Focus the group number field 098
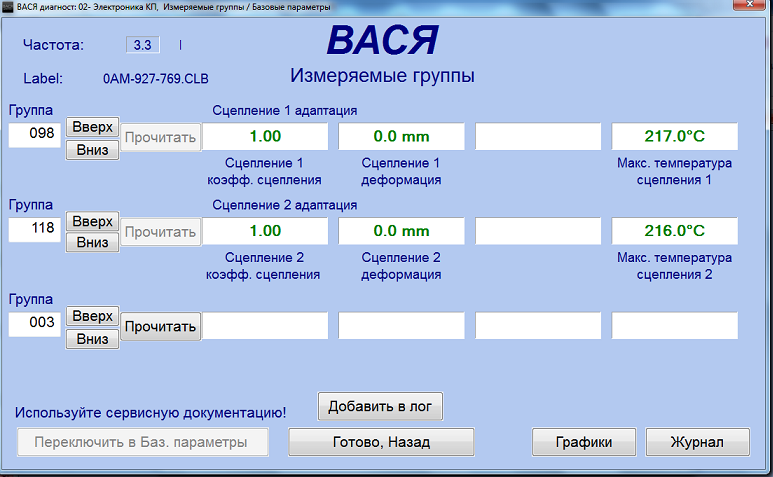Image resolution: width=773 pixels, height=477 pixels. 35,135
